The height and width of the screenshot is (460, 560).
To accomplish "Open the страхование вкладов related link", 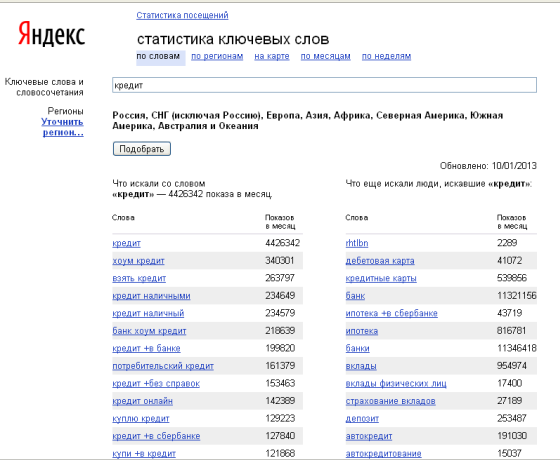I will tap(390, 401).
